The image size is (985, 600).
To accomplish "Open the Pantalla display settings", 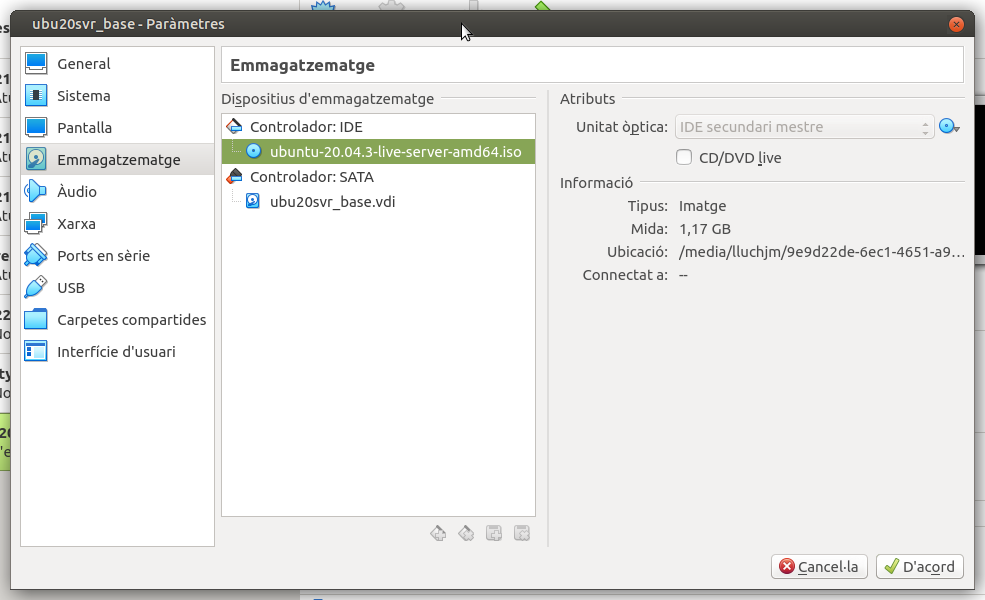I will pos(84,128).
